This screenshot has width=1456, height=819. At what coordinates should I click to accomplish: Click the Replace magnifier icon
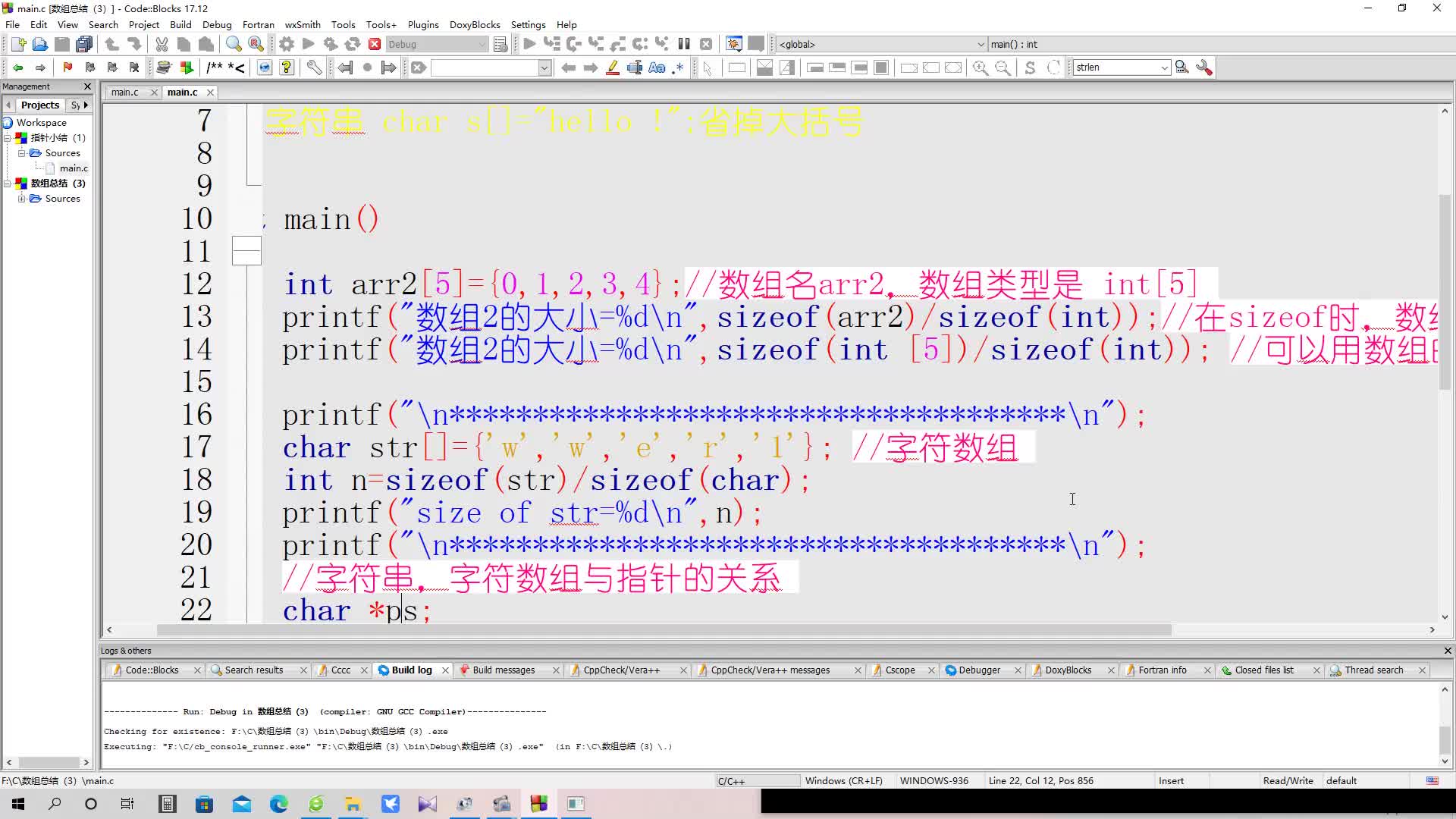[256, 44]
